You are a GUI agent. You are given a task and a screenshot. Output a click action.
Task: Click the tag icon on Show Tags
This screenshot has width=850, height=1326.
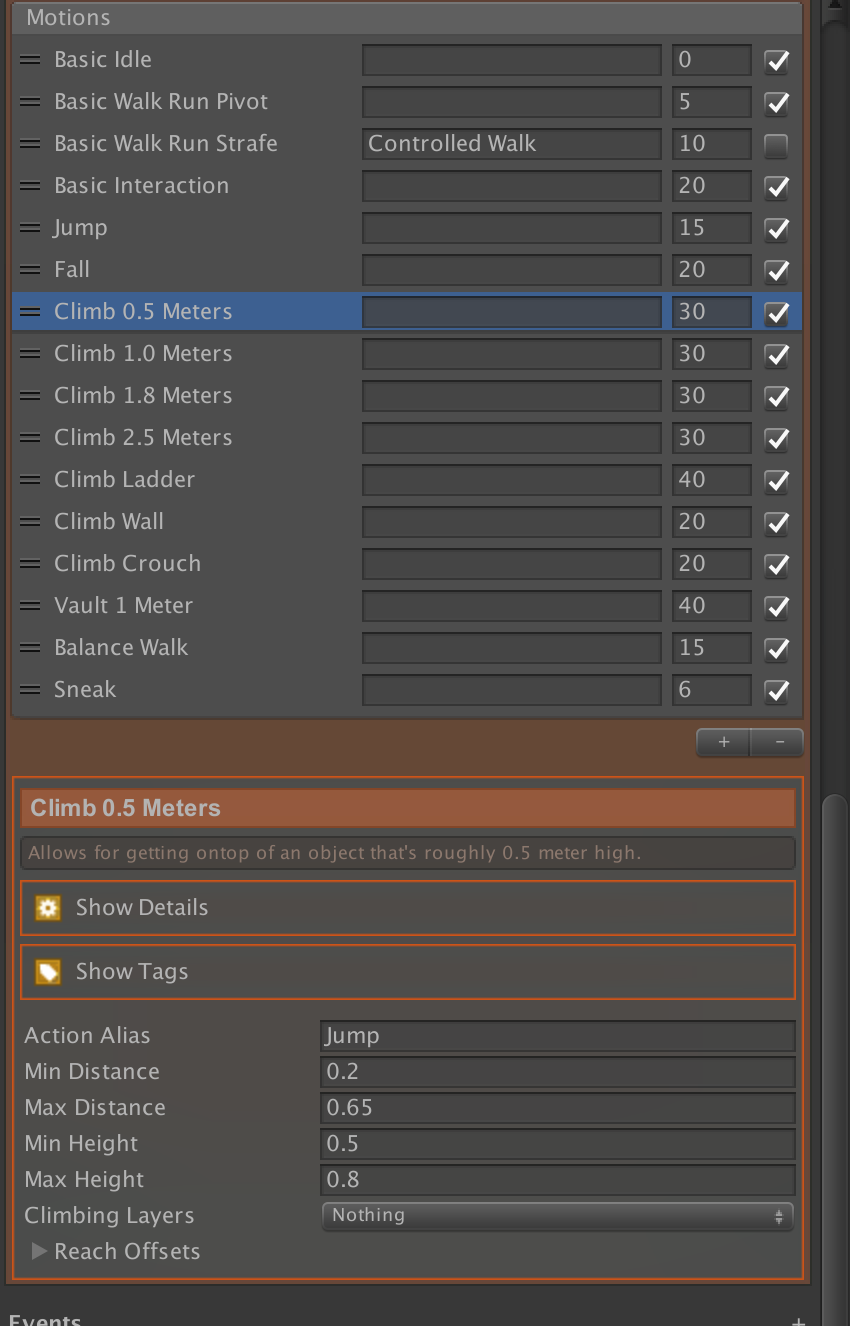47,971
